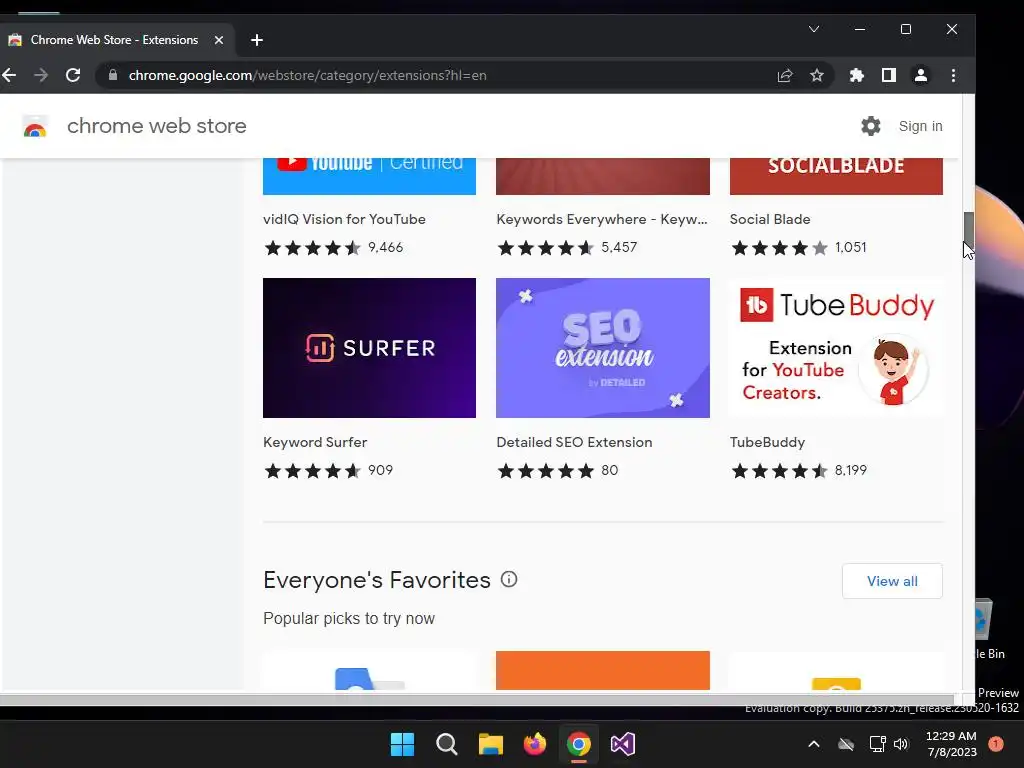Click Detailed SEO Extension title
Screen dimensions: 1024x768
tap(574, 442)
